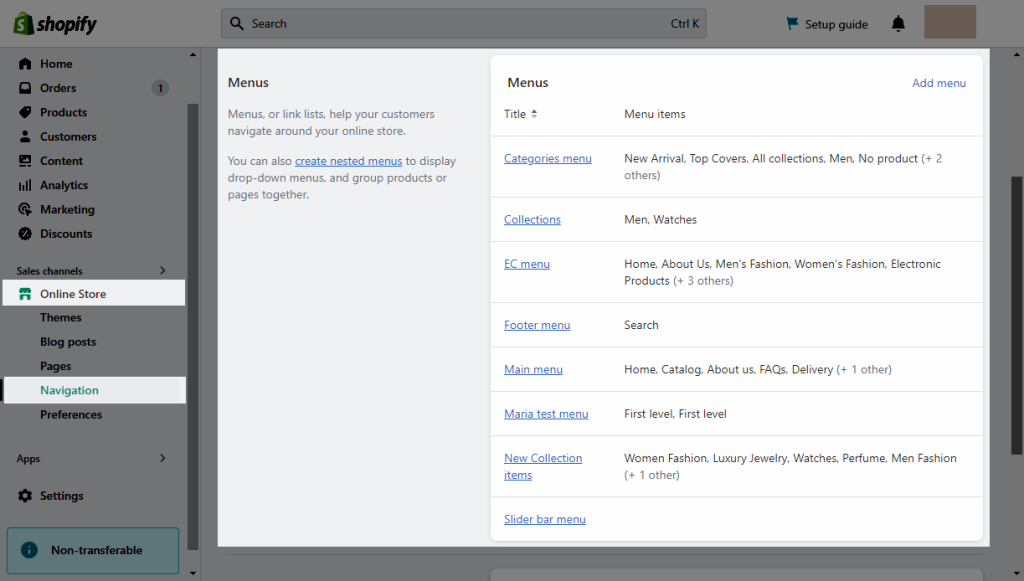Click the Shopify logo

55,24
